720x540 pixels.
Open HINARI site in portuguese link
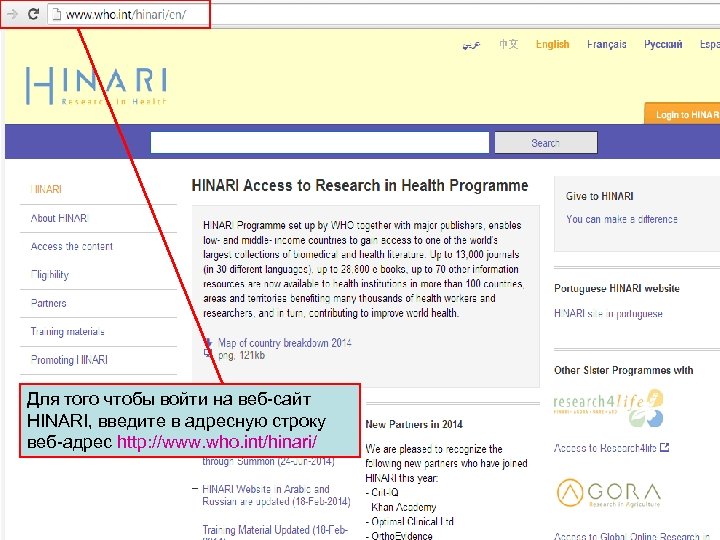tap(608, 314)
